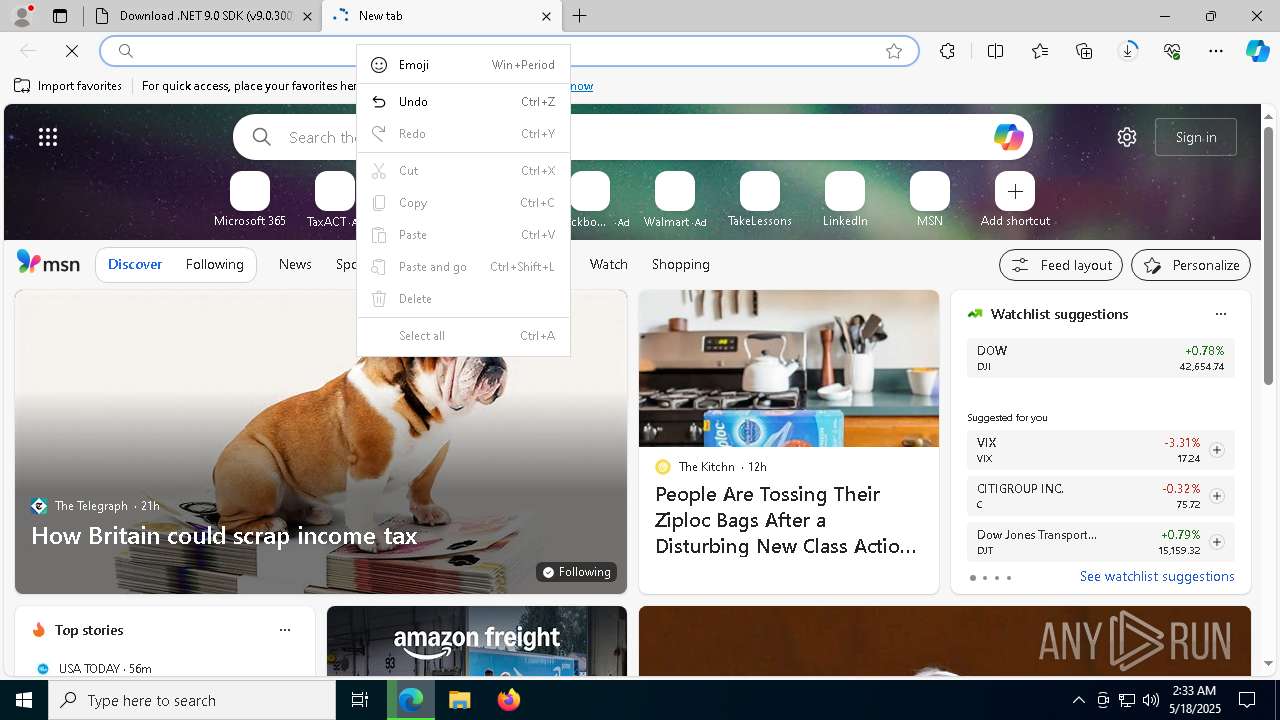Open Copilot sidebar icon
This screenshot has height=720, width=1280.
coord(1257,51)
